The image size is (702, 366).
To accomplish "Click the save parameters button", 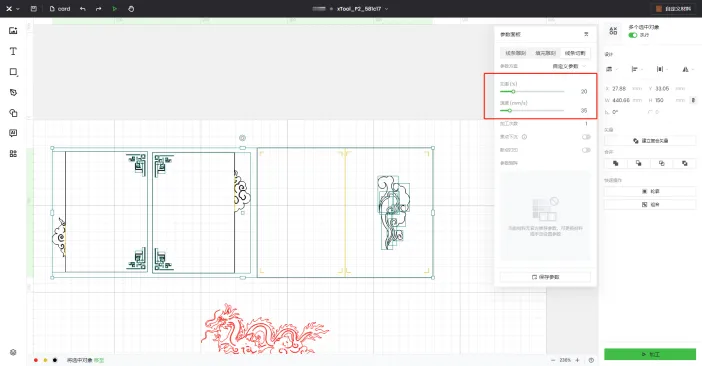I will [x=545, y=277].
